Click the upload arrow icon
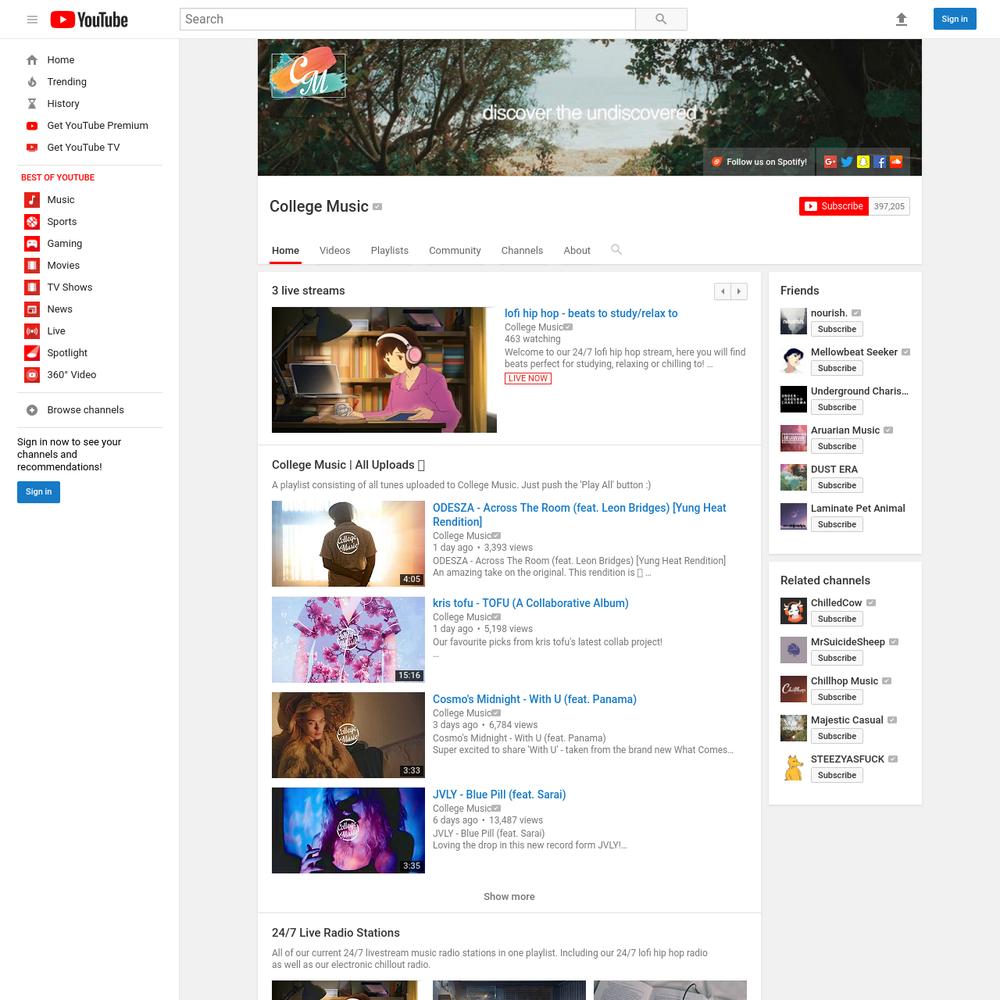The width and height of the screenshot is (1000, 1000). 901,19
